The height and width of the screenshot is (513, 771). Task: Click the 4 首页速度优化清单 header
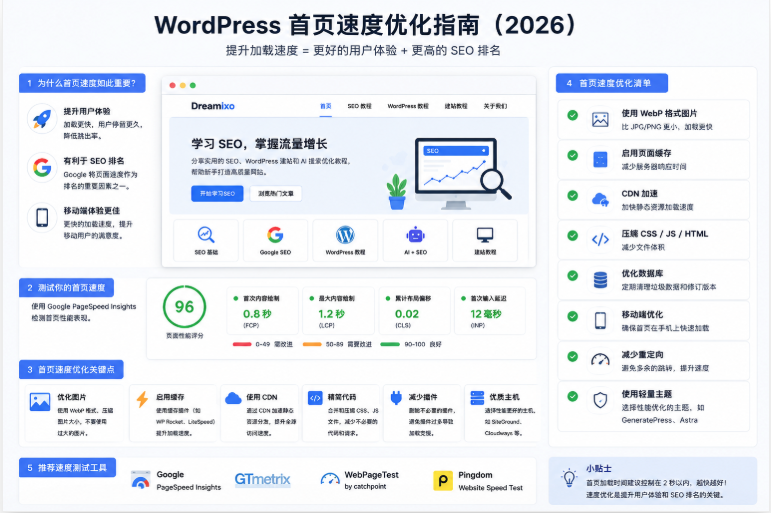click(612, 83)
